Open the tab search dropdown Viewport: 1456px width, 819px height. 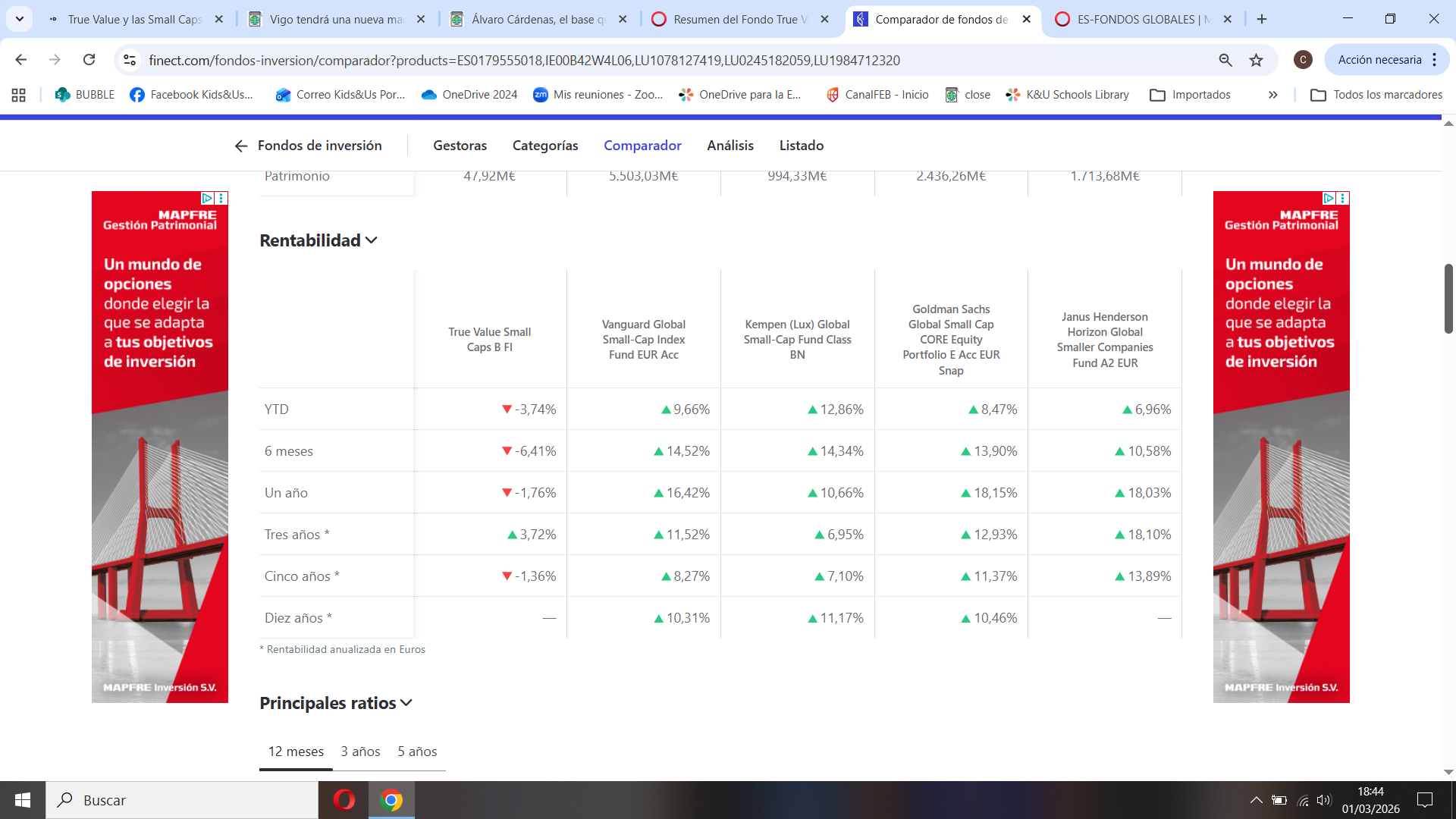click(20, 19)
